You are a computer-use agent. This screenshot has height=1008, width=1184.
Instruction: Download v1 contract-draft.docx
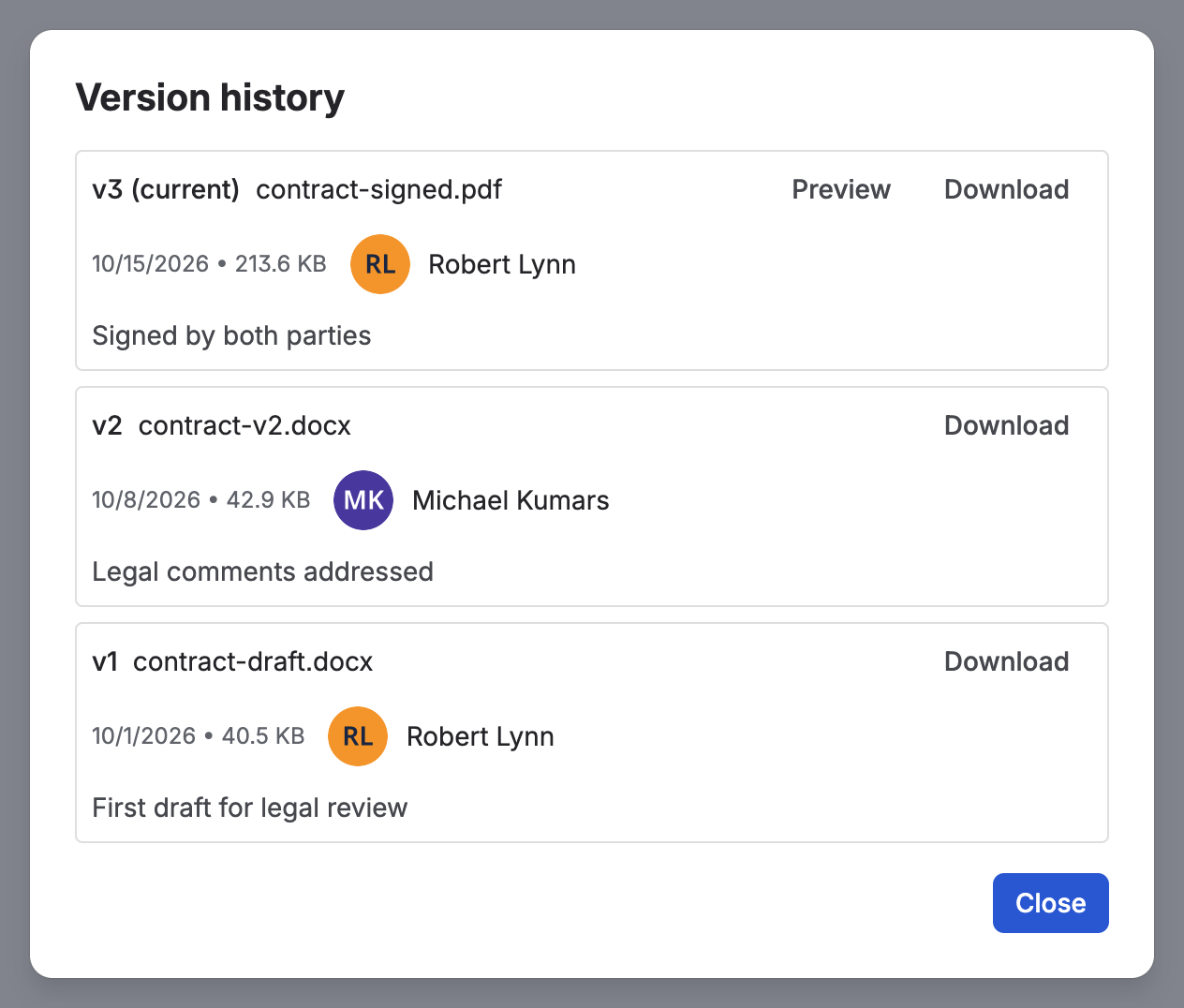[1006, 661]
